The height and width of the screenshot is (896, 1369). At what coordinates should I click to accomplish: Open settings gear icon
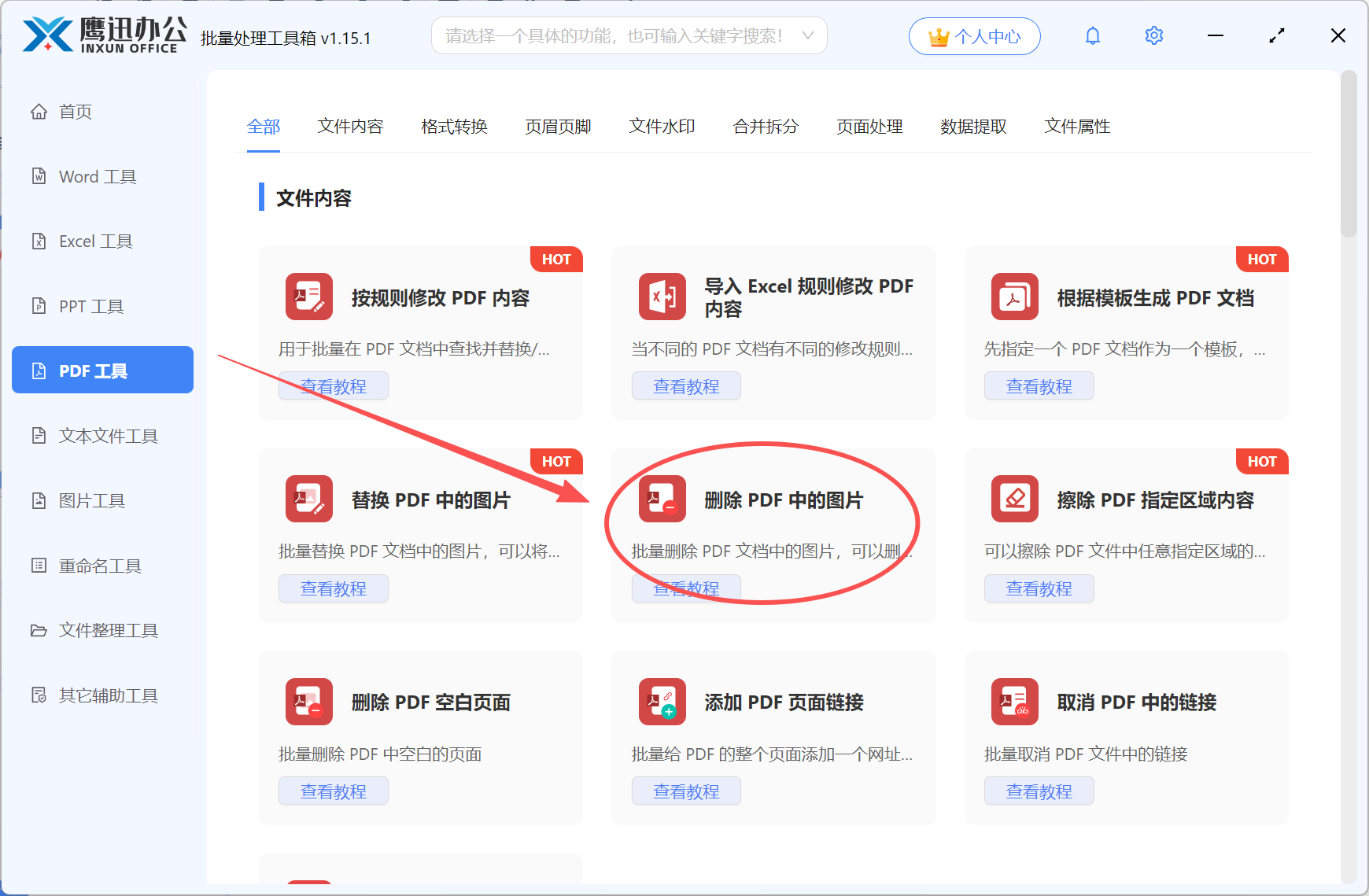(1154, 35)
